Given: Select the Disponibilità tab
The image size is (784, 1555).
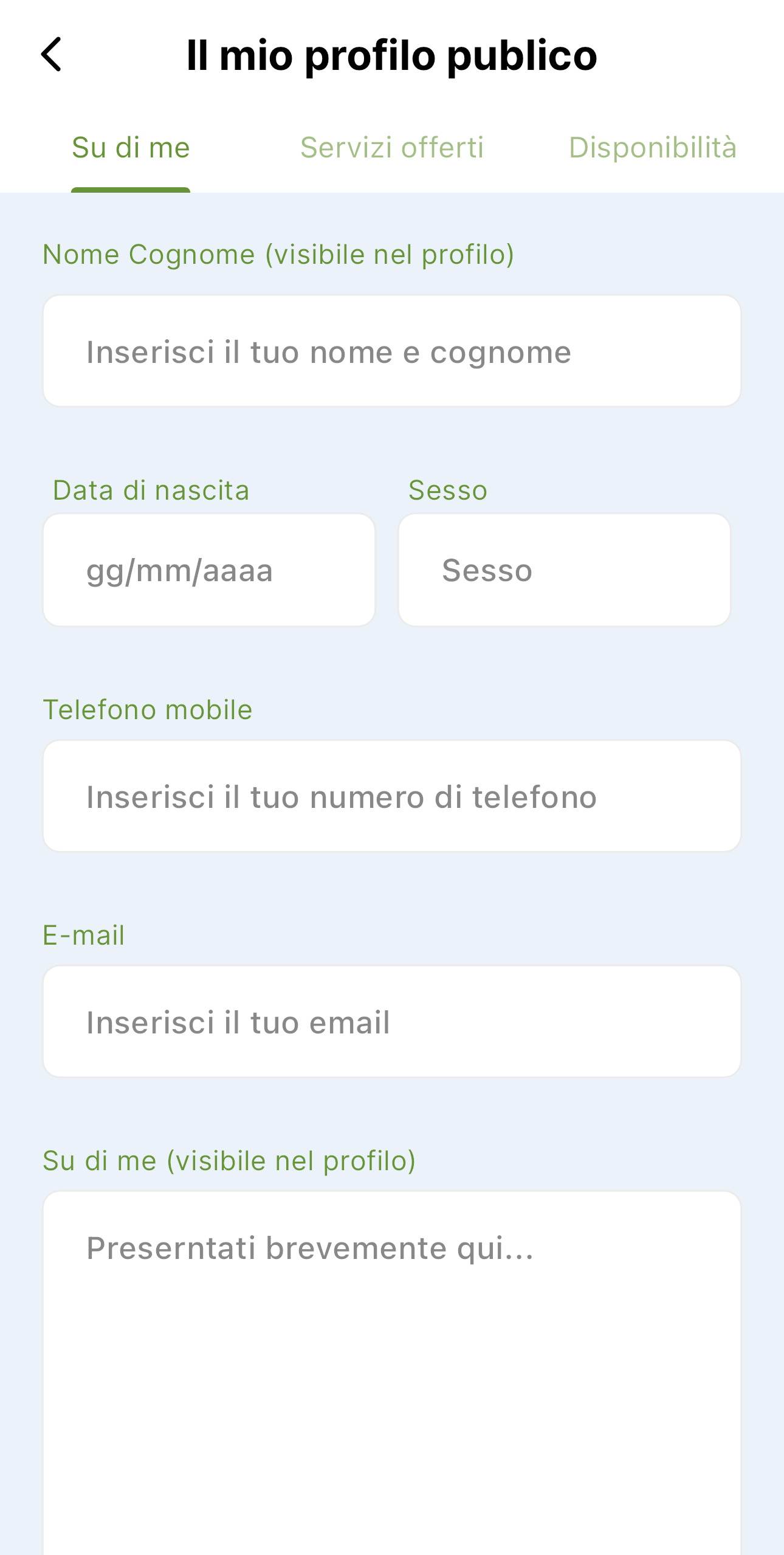Looking at the screenshot, I should (x=653, y=148).
